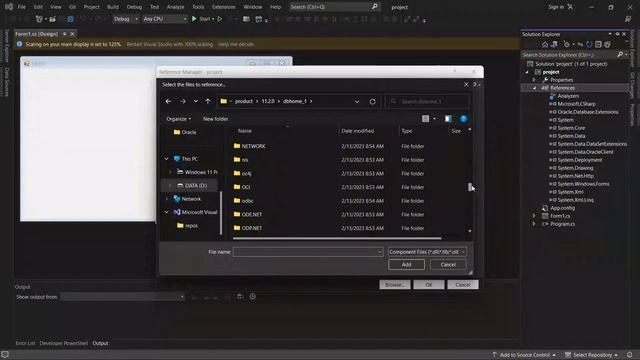
Task: Switch to Developer PowerShell tab
Action: point(64,343)
